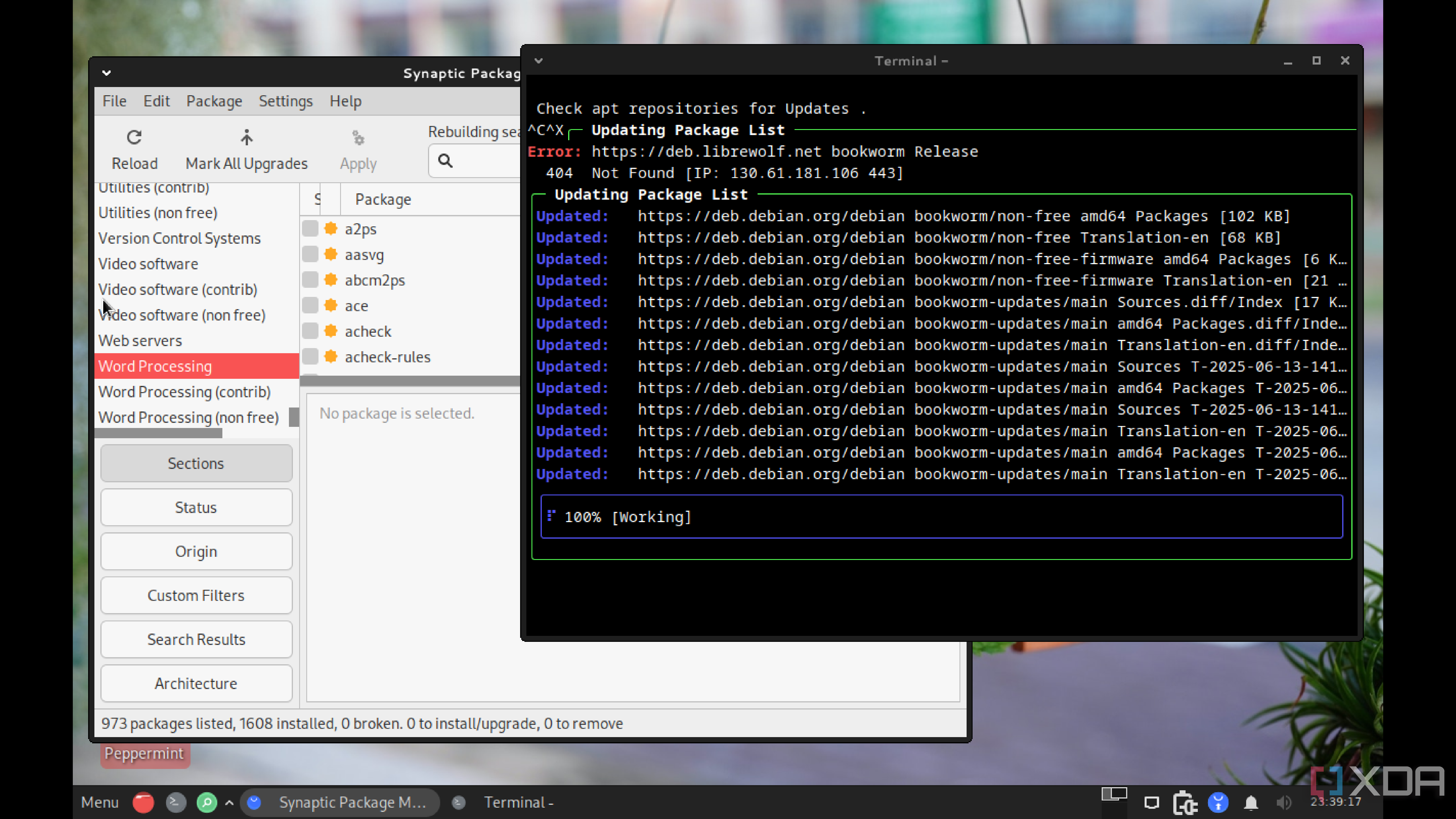Click the Origin filter button

click(x=196, y=551)
